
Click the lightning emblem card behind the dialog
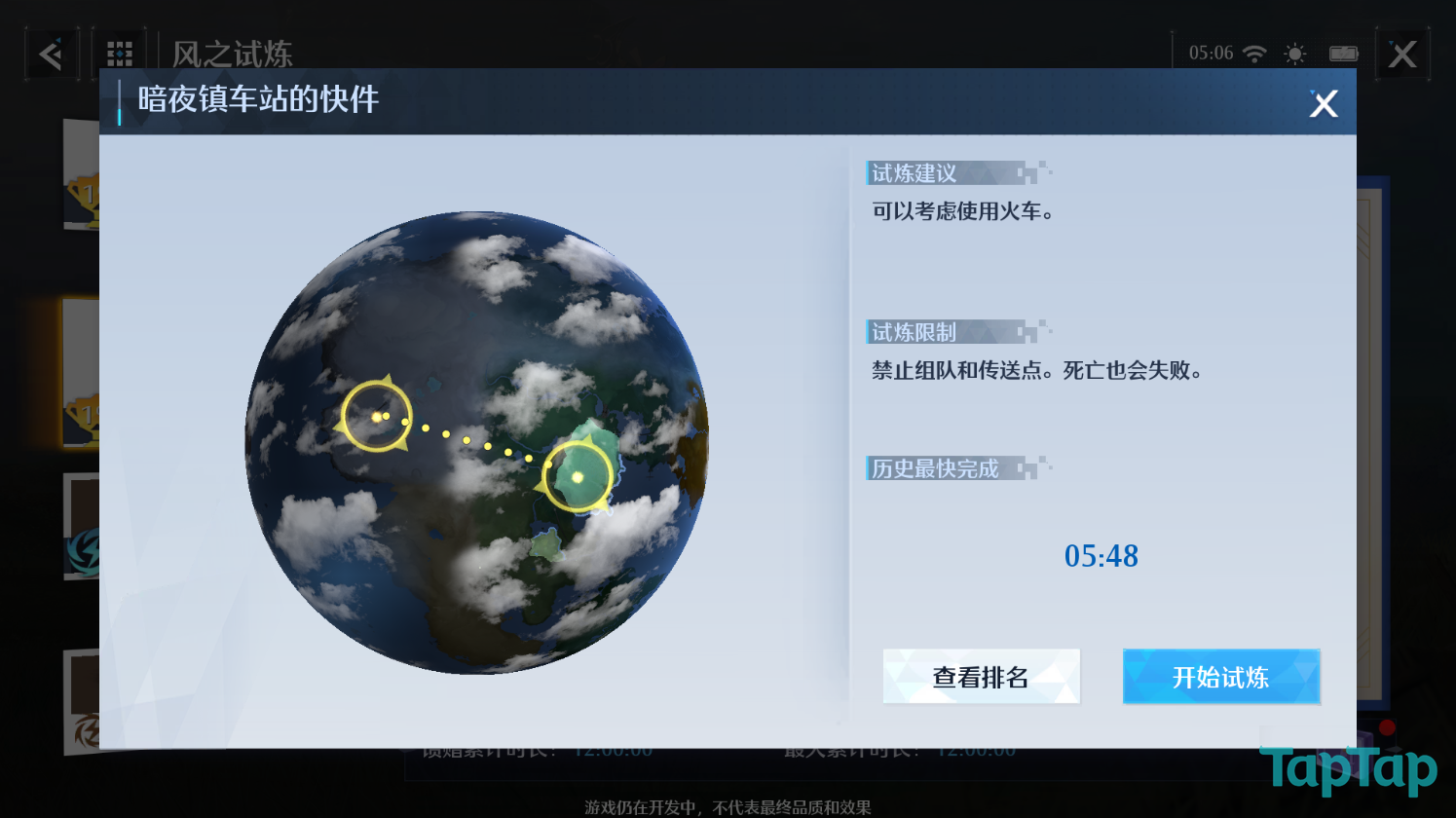[82, 527]
